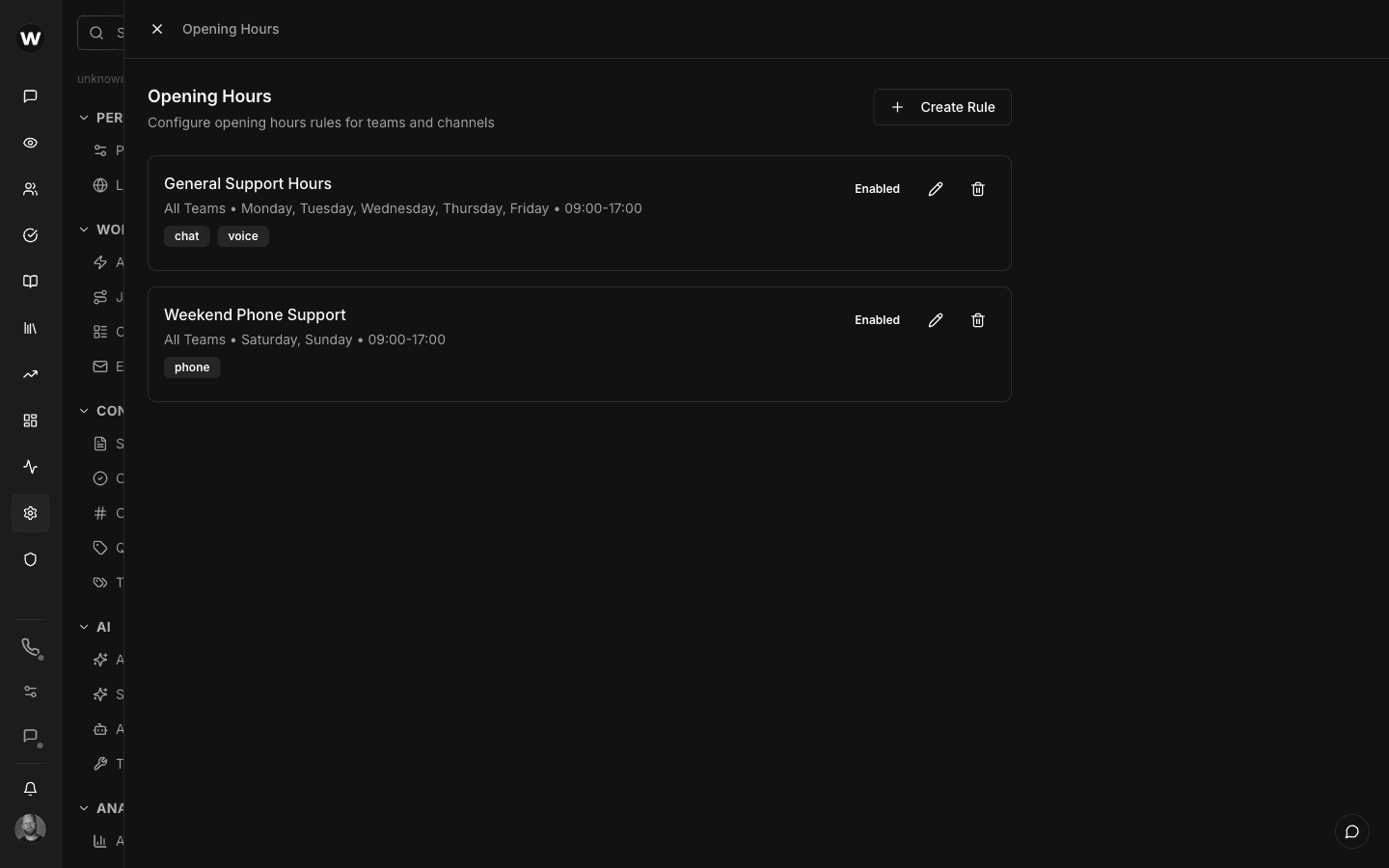
Task: Edit the General Support Hours rule
Action: pyautogui.click(x=935, y=189)
